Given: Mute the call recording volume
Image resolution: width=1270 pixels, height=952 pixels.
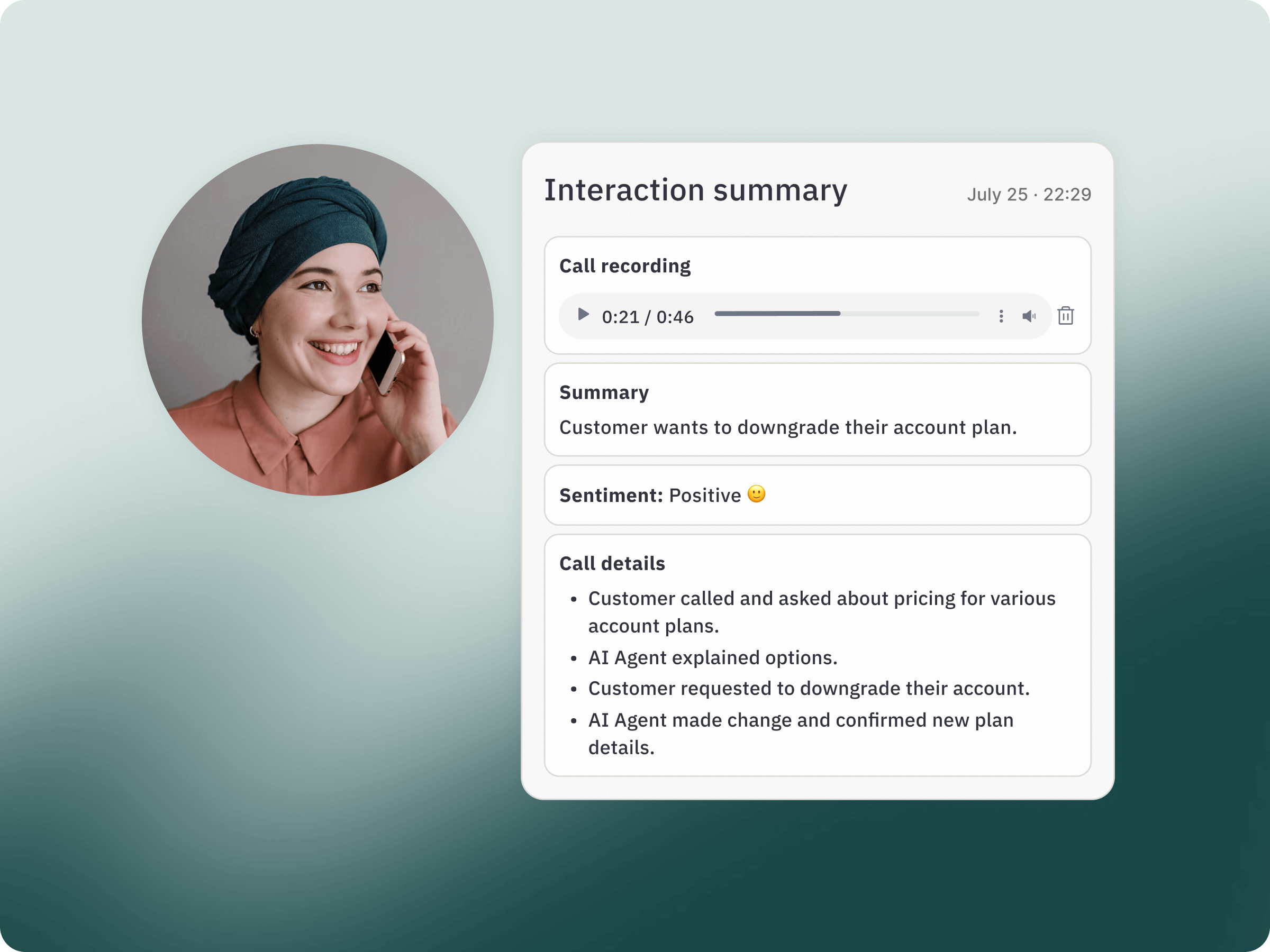Looking at the screenshot, I should pyautogui.click(x=1028, y=316).
